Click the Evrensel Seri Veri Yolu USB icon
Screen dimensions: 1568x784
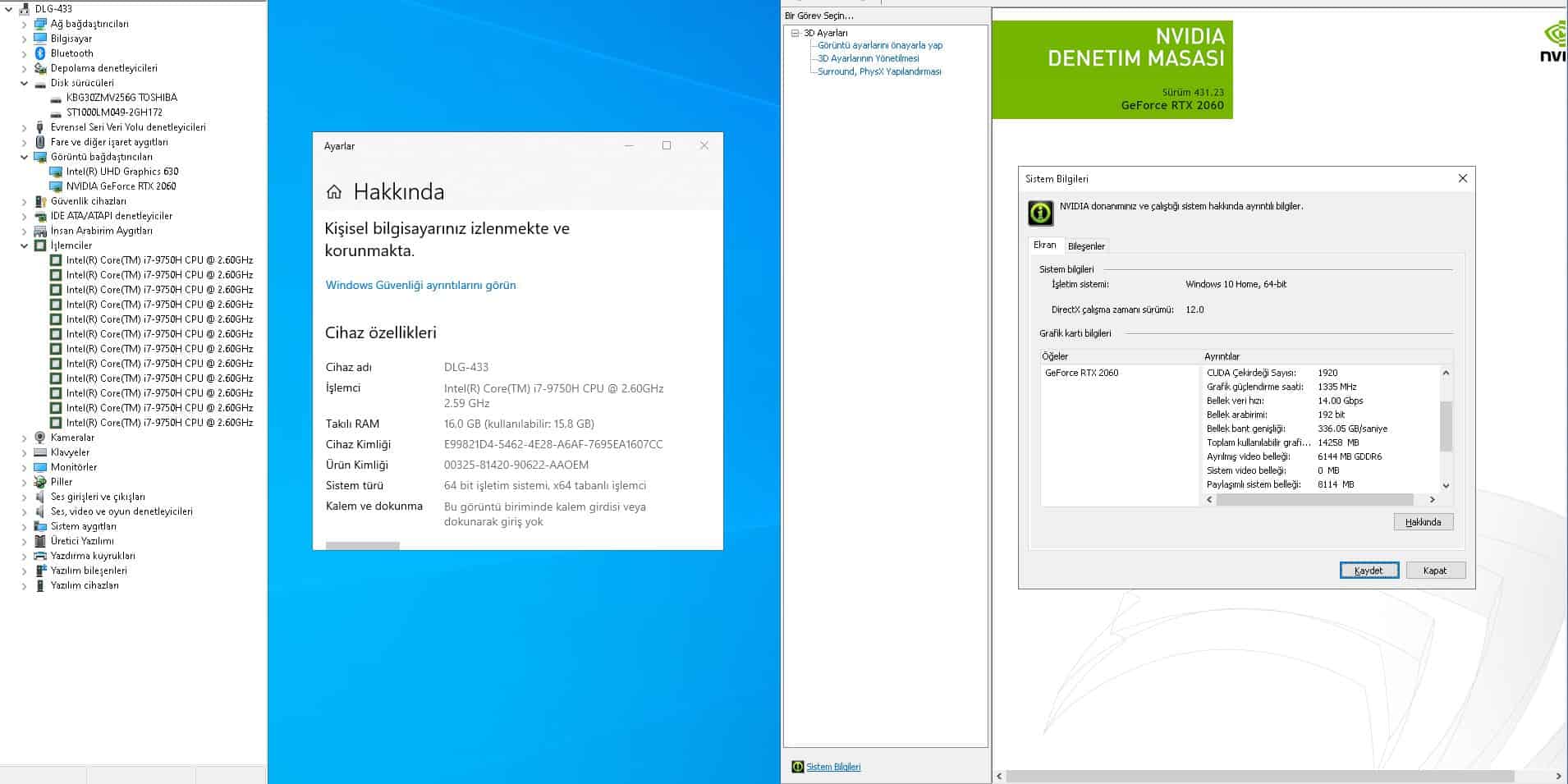pyautogui.click(x=40, y=127)
